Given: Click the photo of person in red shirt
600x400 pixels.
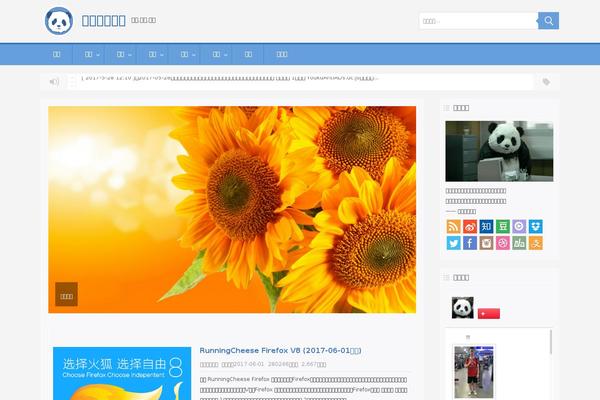Looking at the screenshot, I should coord(474,372).
